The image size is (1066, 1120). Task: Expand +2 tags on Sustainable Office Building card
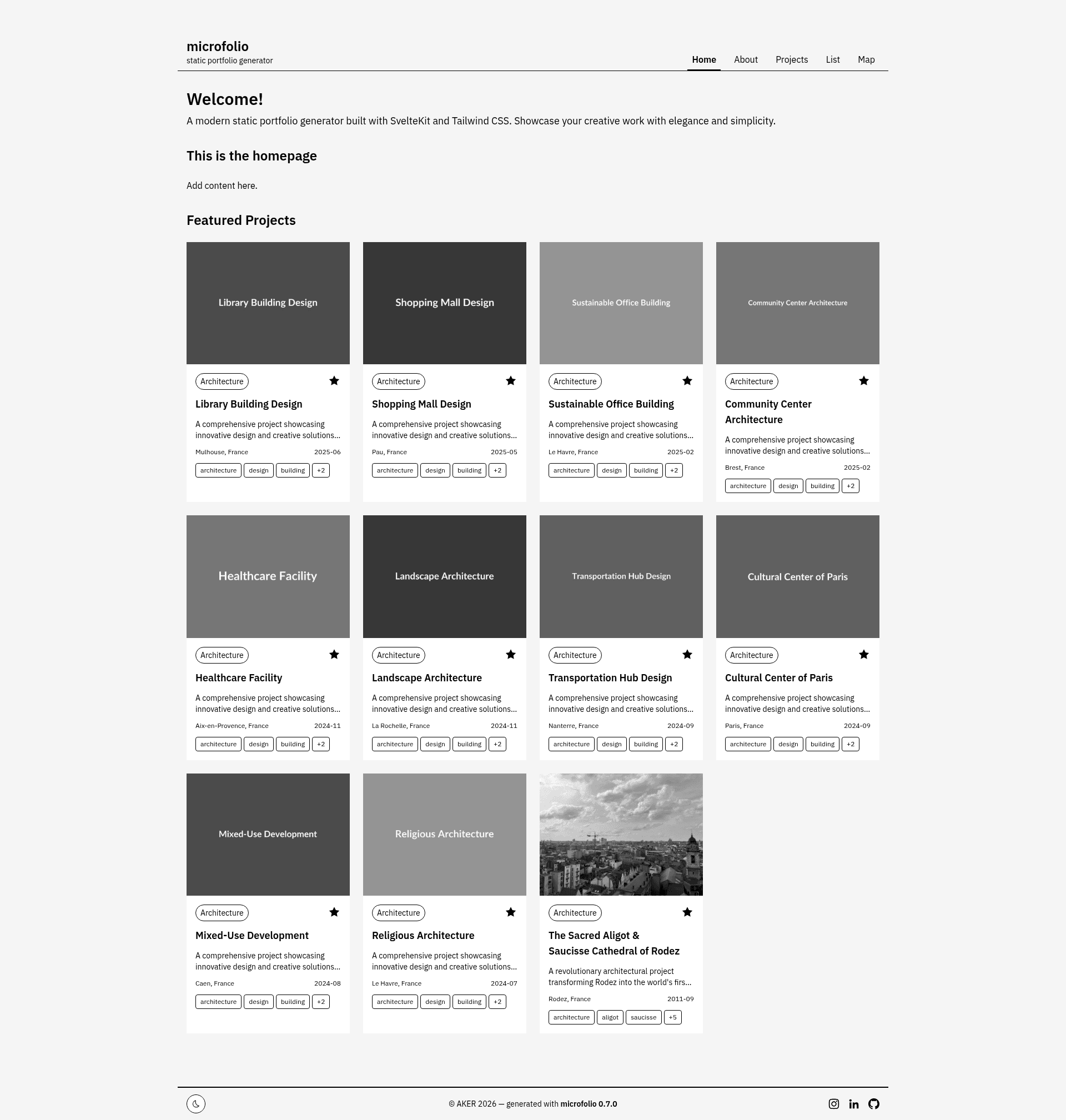click(674, 470)
